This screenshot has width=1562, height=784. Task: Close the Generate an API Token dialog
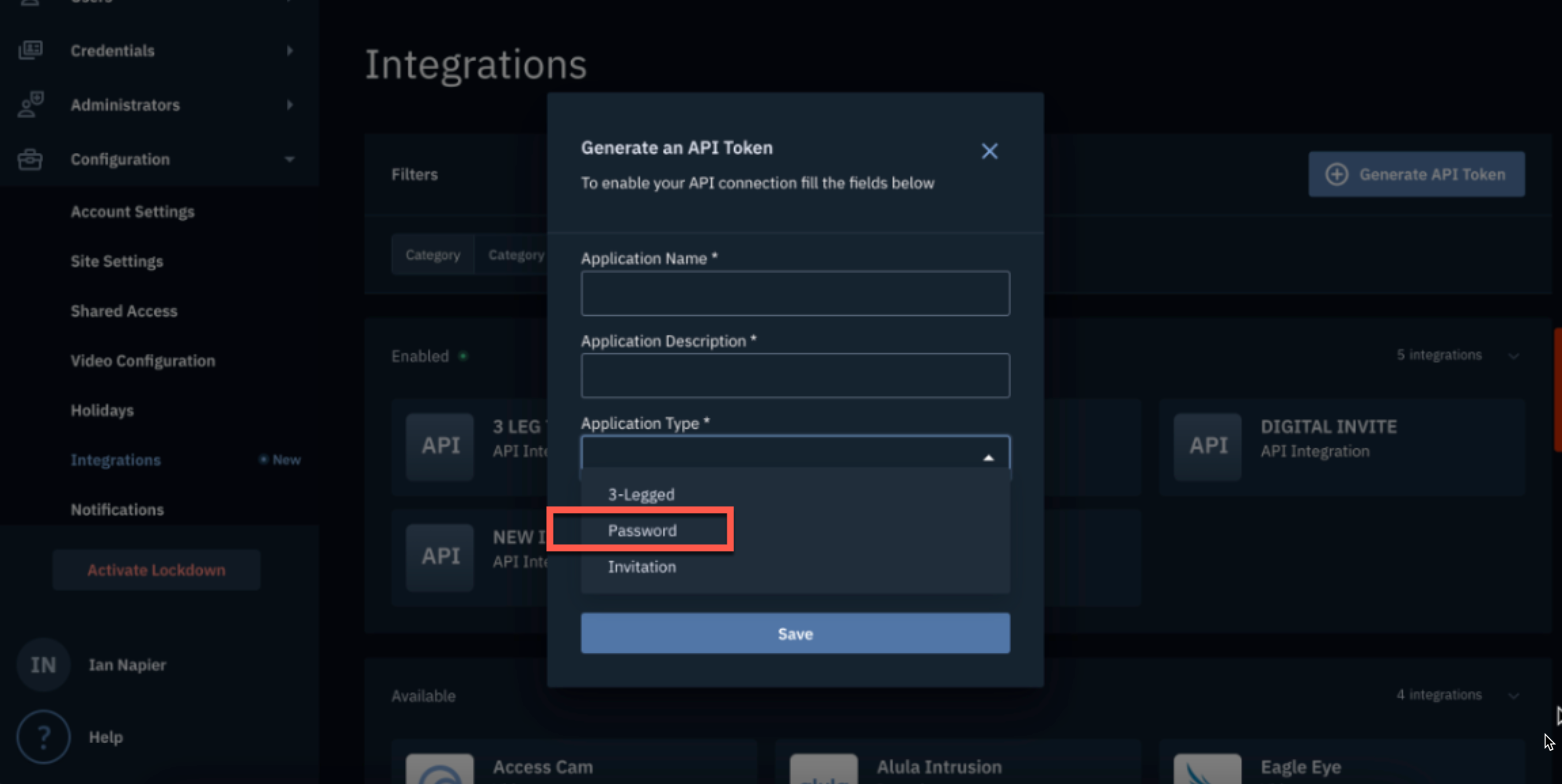(x=989, y=151)
